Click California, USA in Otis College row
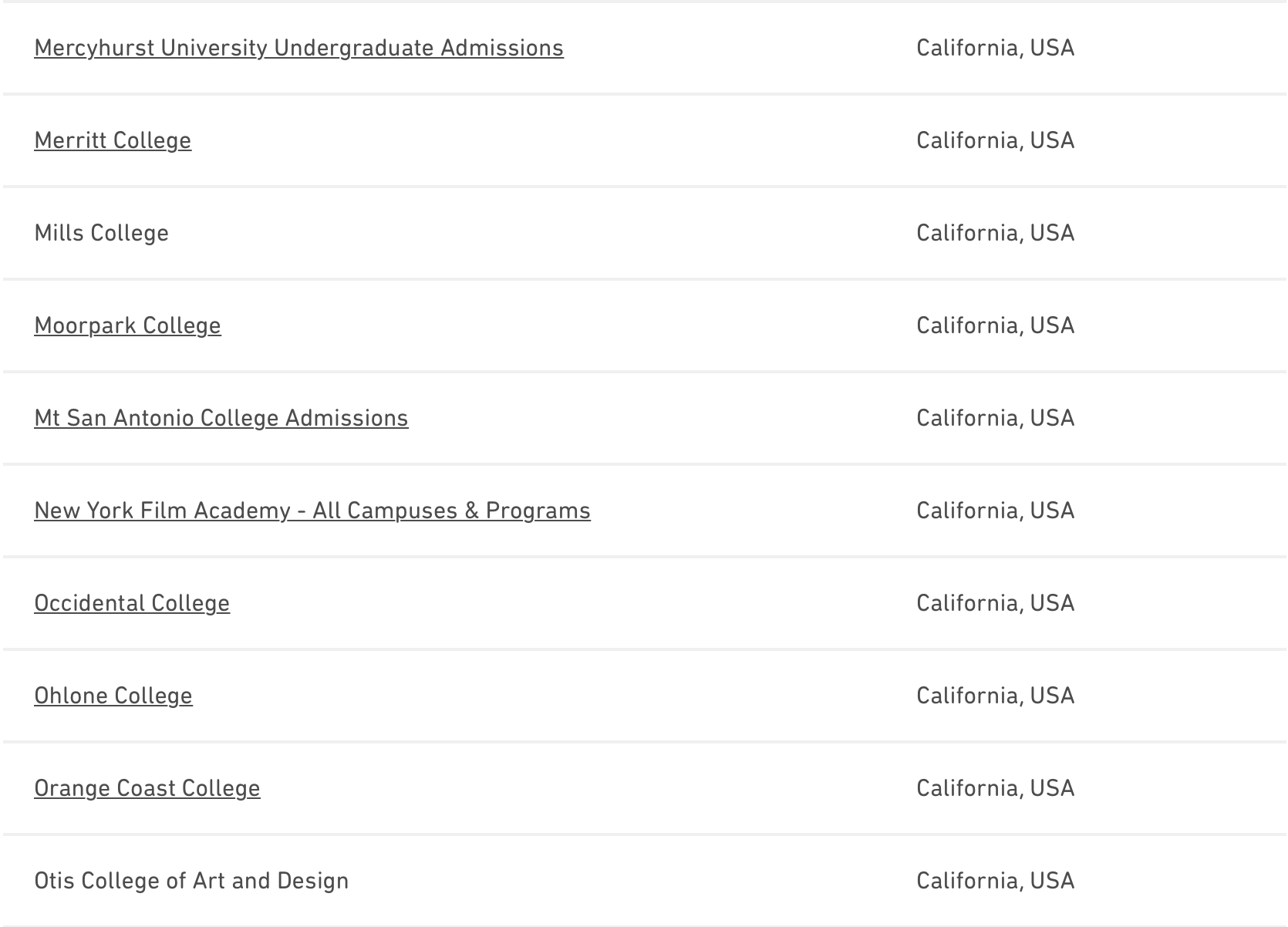Viewport: 1288px width, 927px height. point(995,881)
